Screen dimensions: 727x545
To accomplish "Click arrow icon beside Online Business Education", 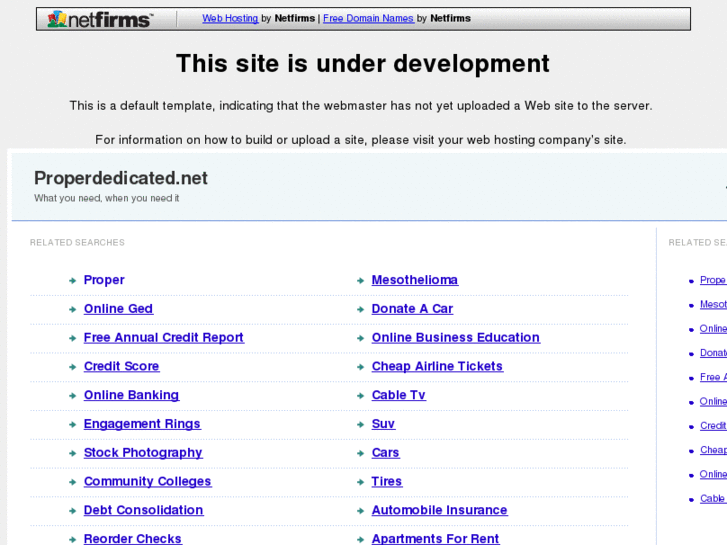I will pyautogui.click(x=360, y=338).
